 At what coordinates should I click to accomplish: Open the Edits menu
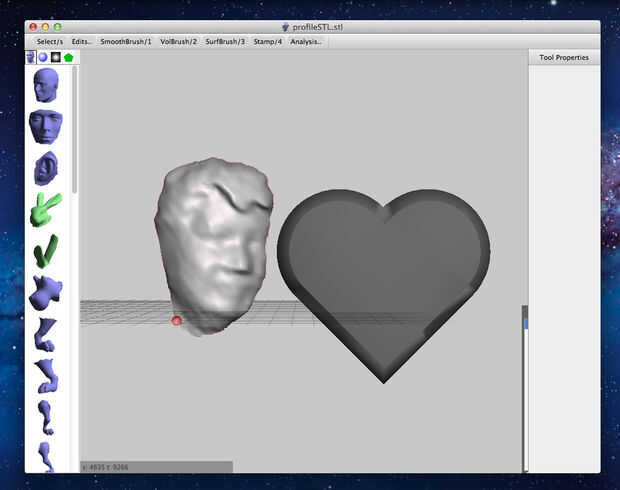81,42
